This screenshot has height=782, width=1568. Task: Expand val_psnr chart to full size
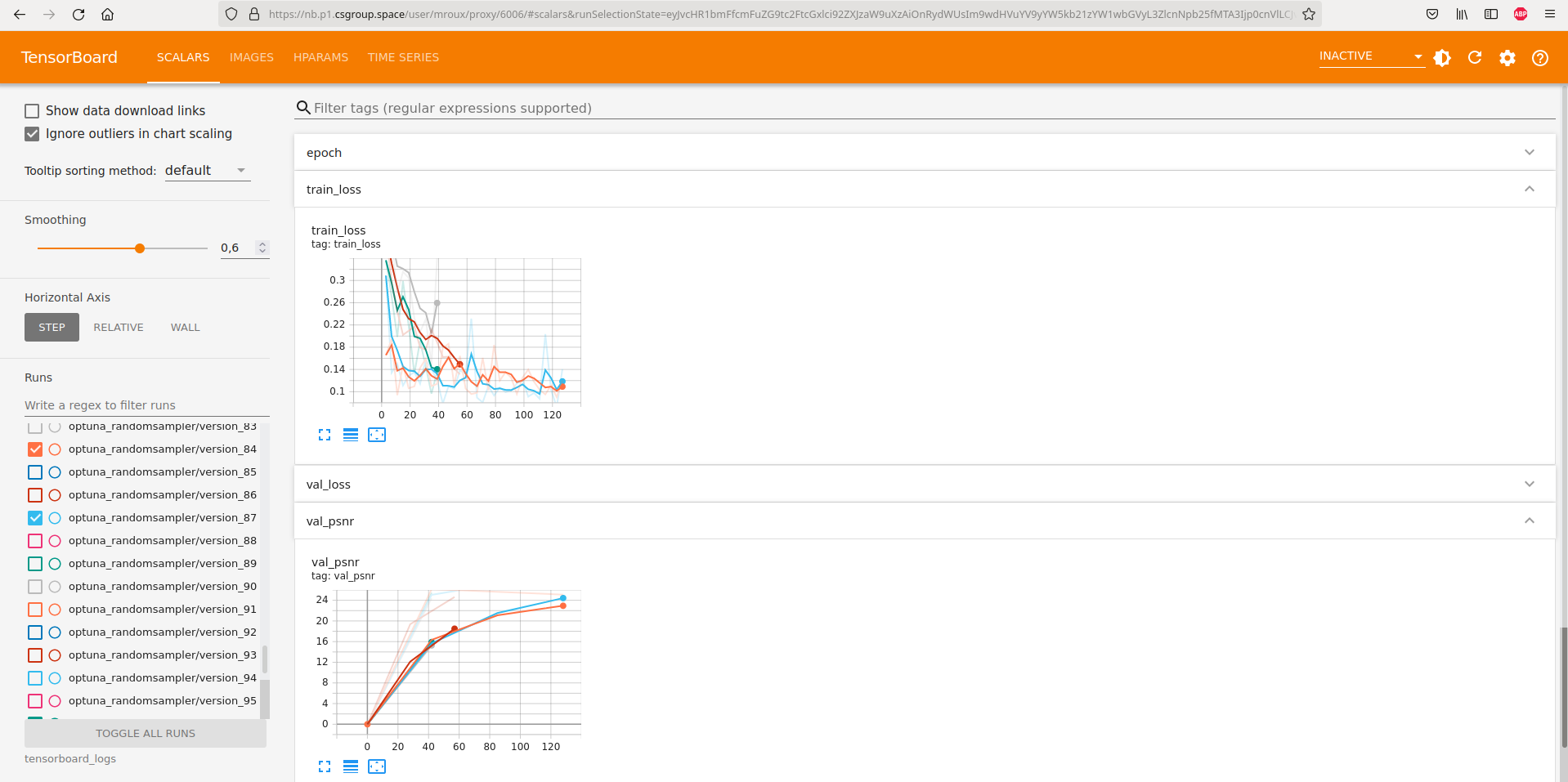point(325,766)
